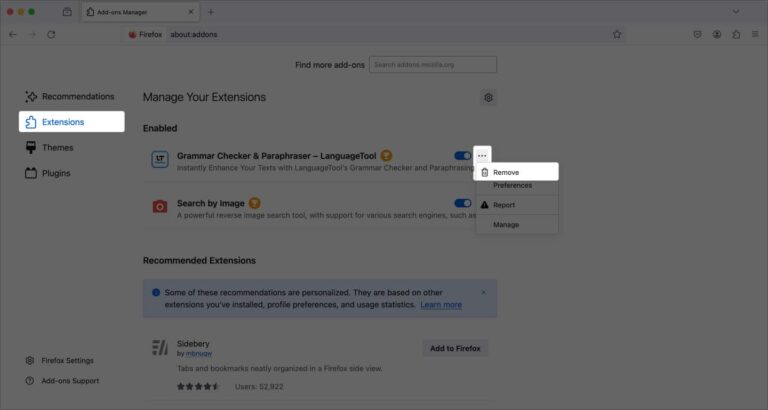Select Remove from the context menu

506,172
